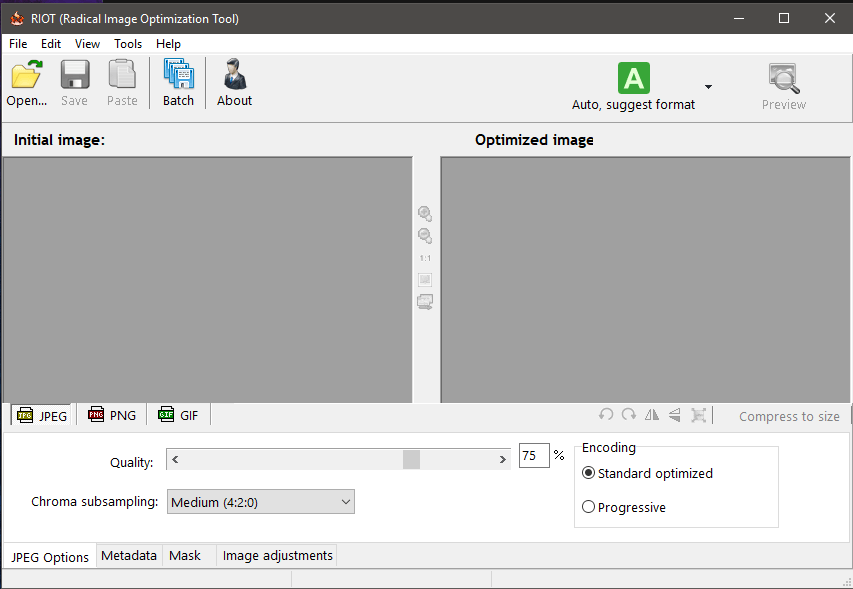Set view to 1:1 zoom
This screenshot has width=853, height=589.
pyautogui.click(x=425, y=257)
